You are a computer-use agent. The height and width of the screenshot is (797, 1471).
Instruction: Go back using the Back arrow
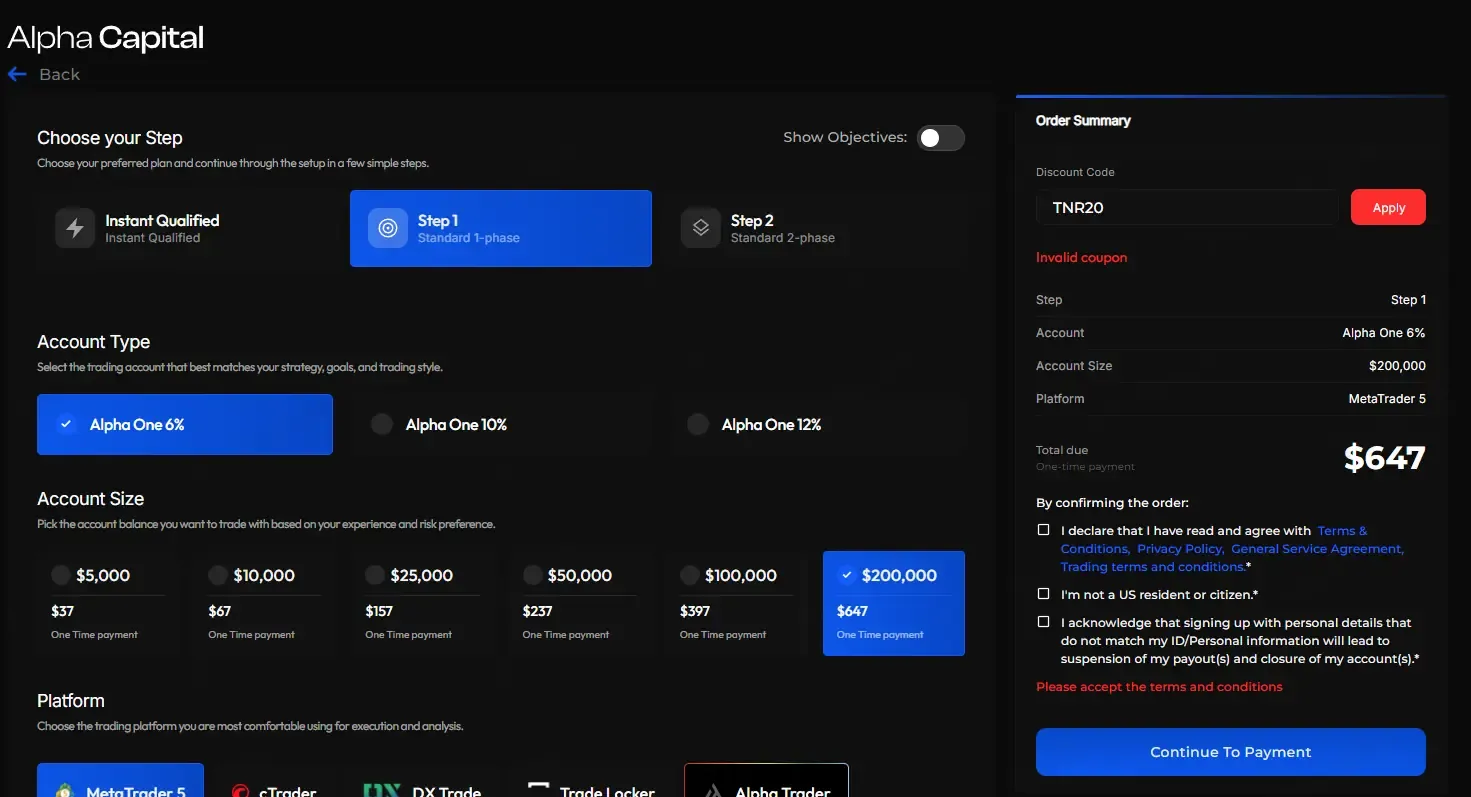coord(44,74)
